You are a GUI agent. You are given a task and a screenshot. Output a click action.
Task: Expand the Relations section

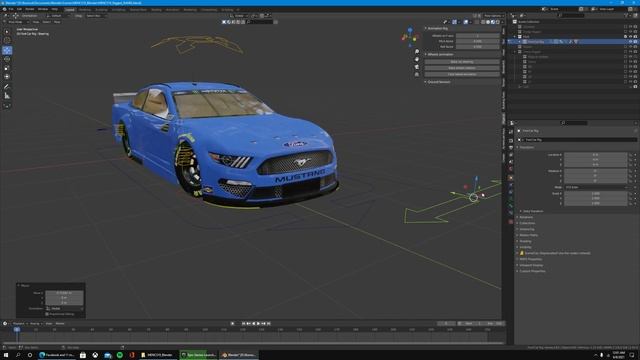click(525, 218)
